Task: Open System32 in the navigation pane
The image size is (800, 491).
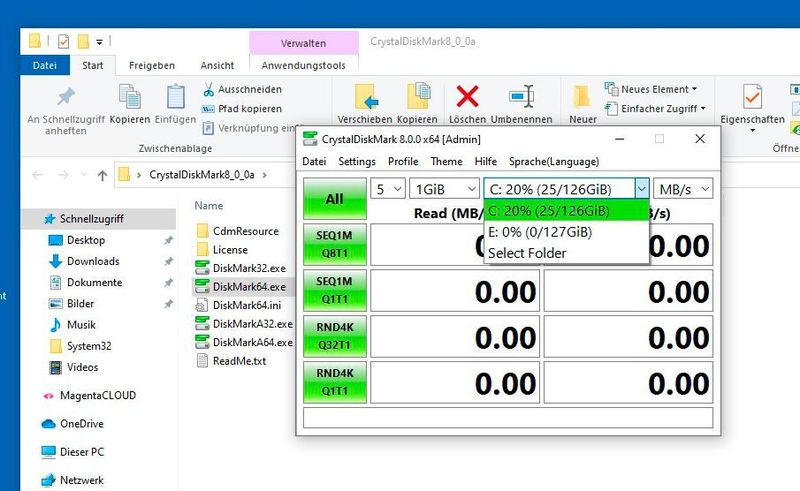Action: click(89, 346)
